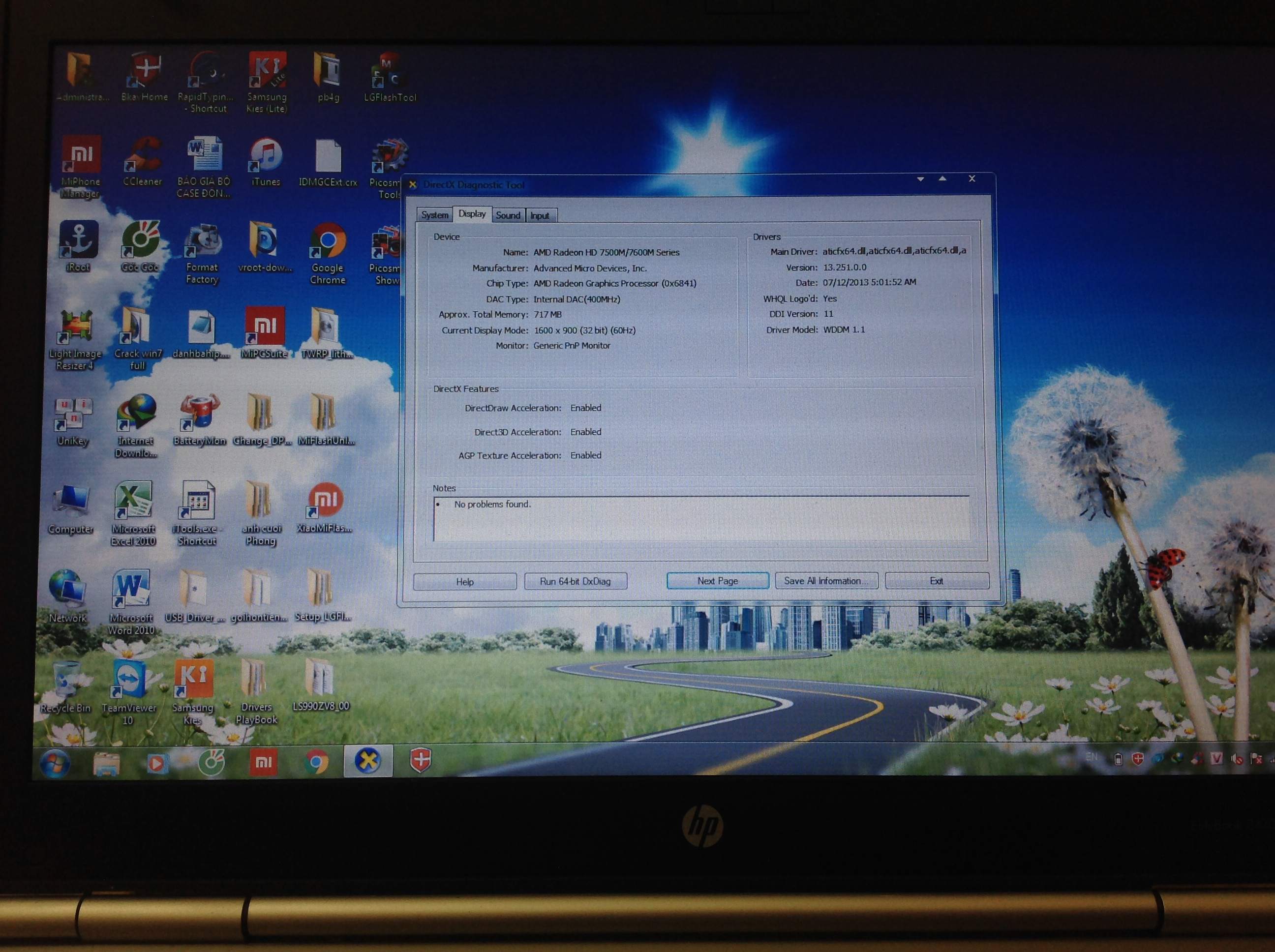This screenshot has height=952, width=1275.
Task: Click Run 64-bit DxDiag button
Action: click(x=575, y=581)
